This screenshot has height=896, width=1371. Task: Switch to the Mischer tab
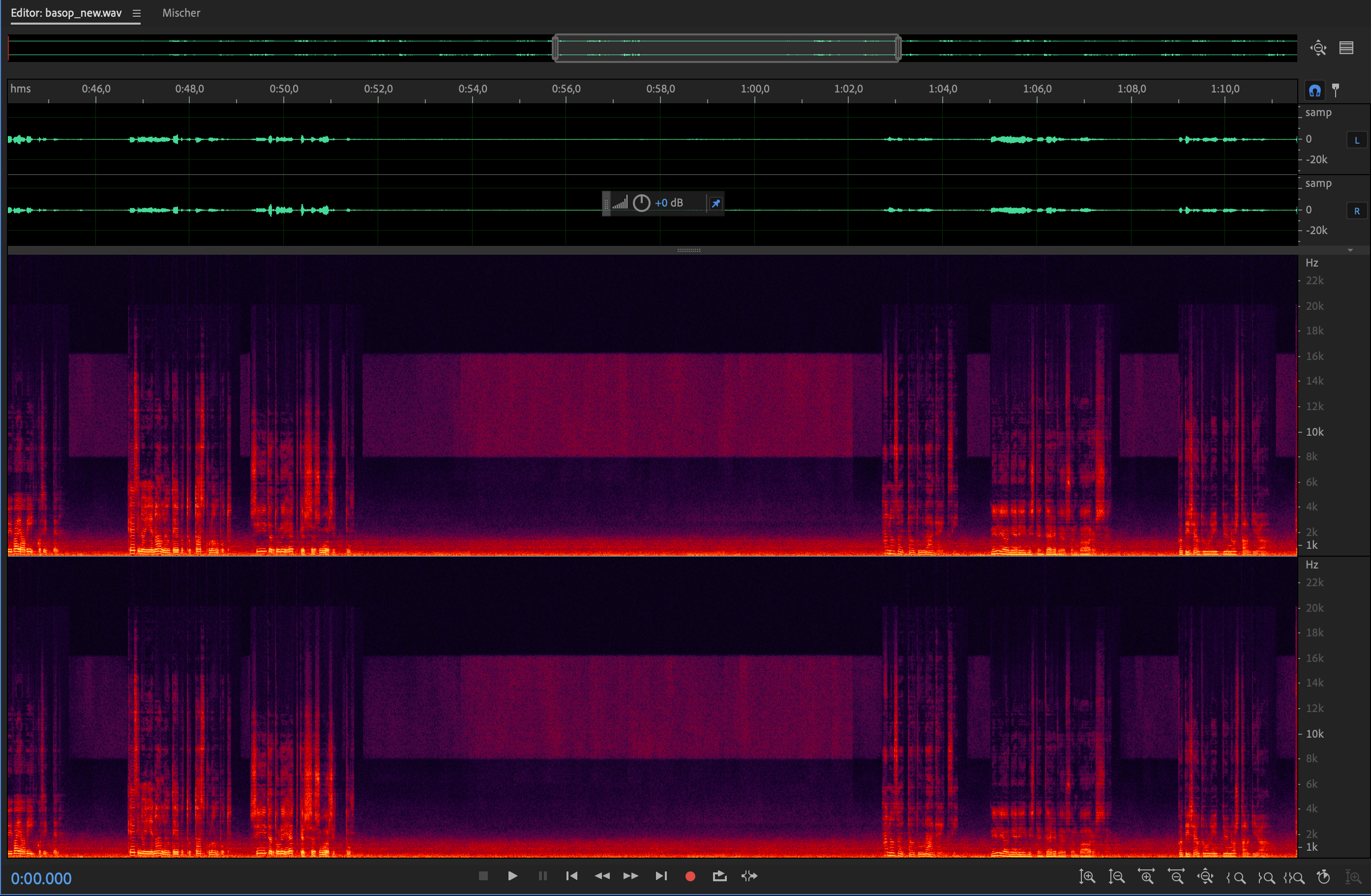coord(181,13)
